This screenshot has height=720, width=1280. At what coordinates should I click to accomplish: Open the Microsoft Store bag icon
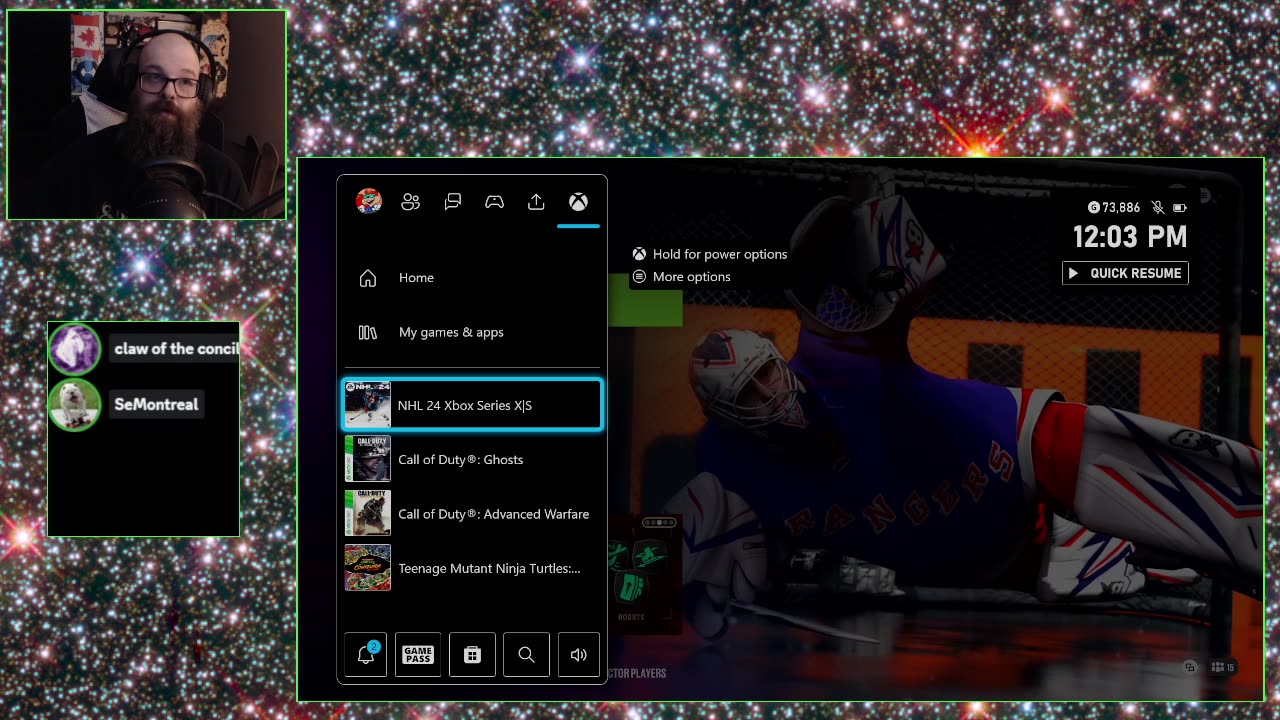[x=472, y=655]
